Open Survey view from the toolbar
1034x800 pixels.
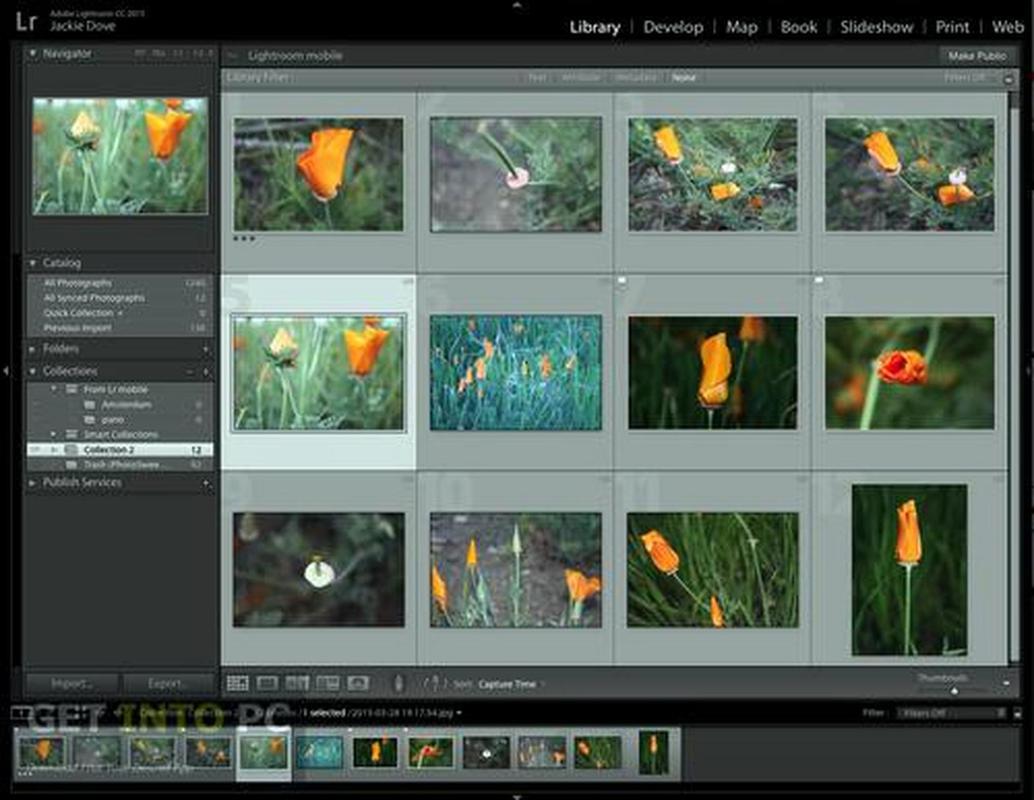[328, 683]
